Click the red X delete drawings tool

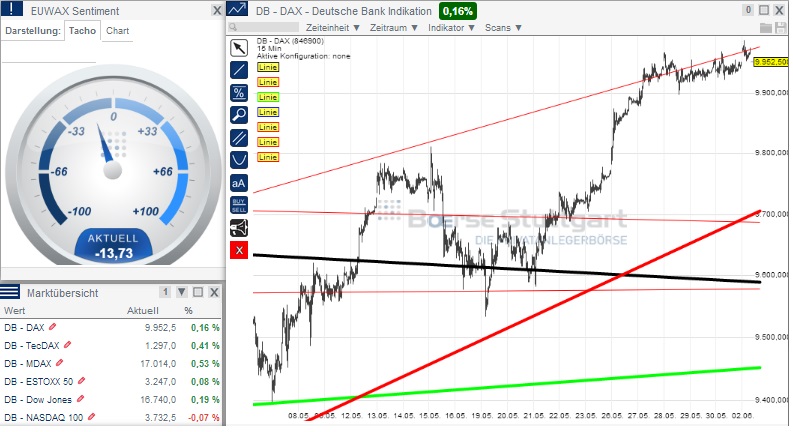pyautogui.click(x=239, y=250)
